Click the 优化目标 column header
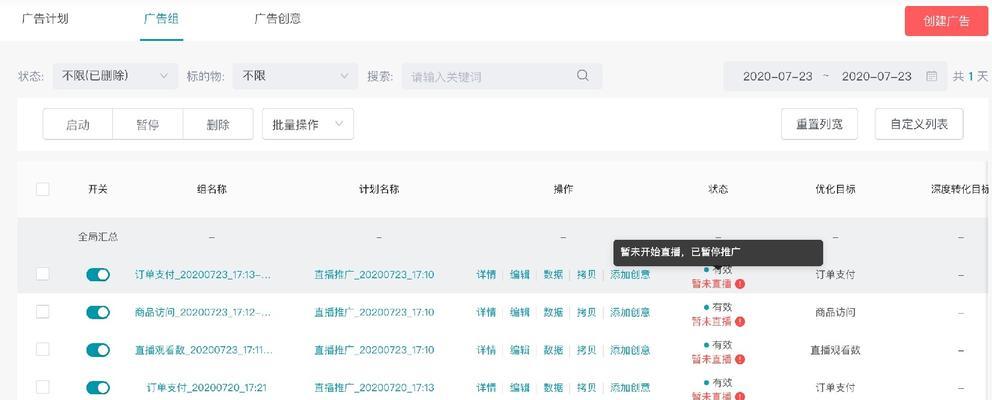 (835, 189)
